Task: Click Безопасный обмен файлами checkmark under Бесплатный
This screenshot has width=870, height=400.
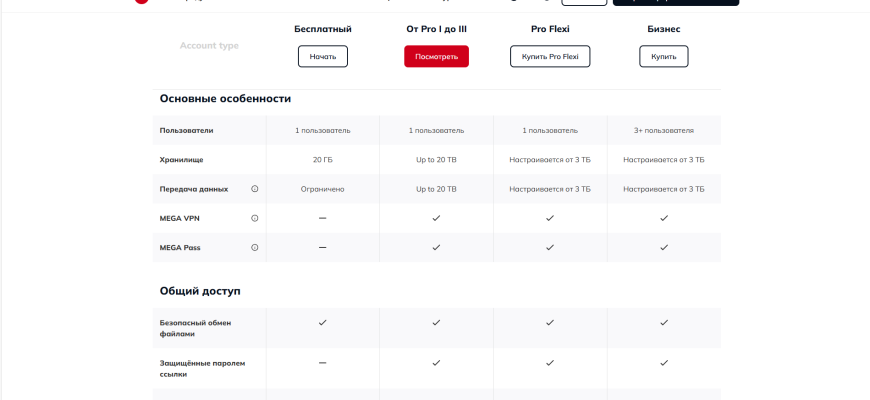Action: pyautogui.click(x=322, y=322)
